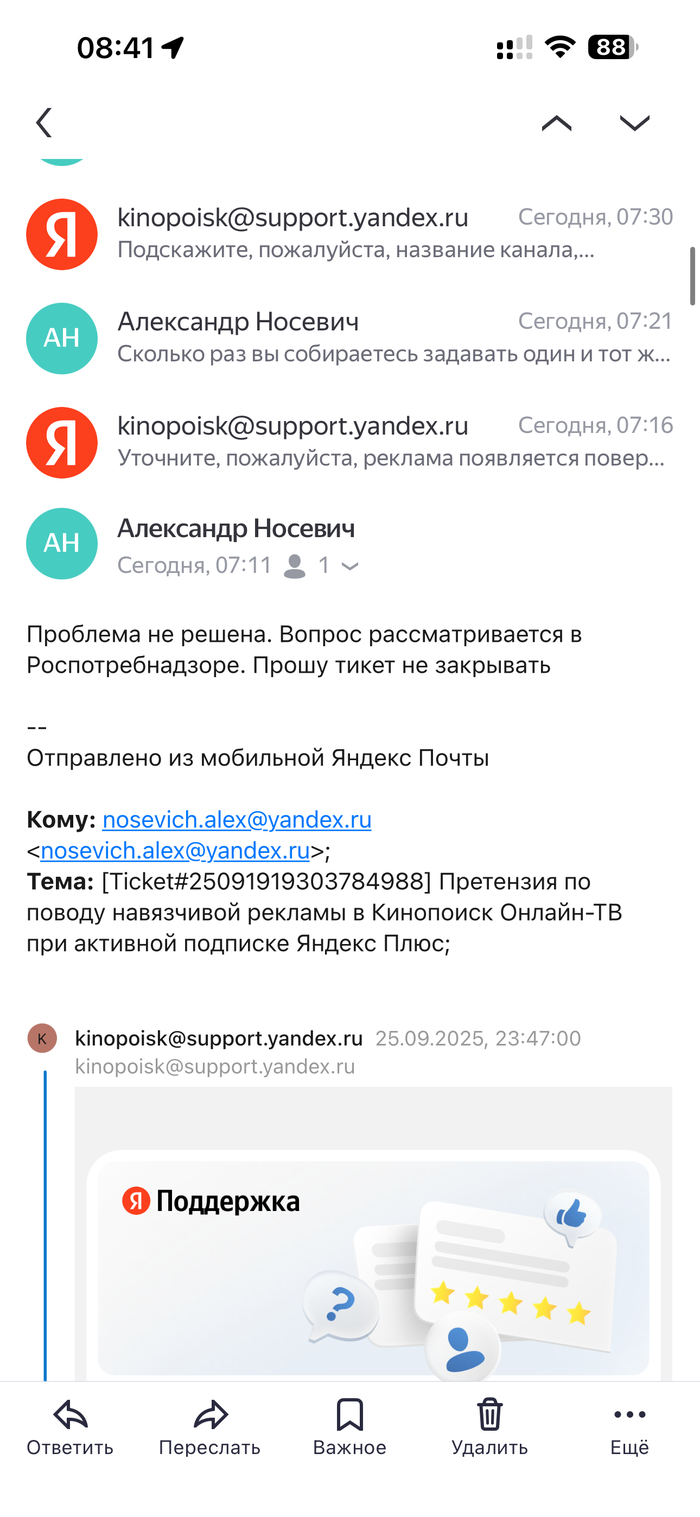Tap the quoted kinopoisk@support.yandex.ru sender name
The image size is (700, 1517).
[x=218, y=1038]
